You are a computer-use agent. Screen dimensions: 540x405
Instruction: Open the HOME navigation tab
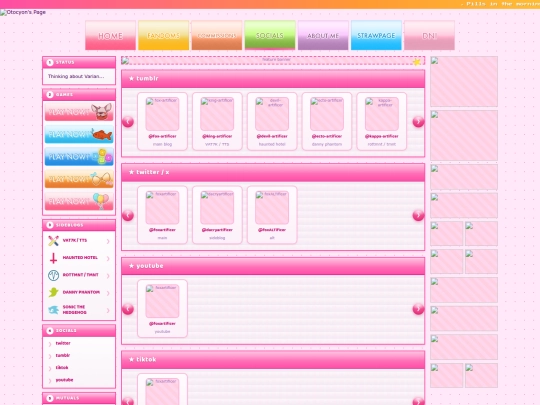110,35
